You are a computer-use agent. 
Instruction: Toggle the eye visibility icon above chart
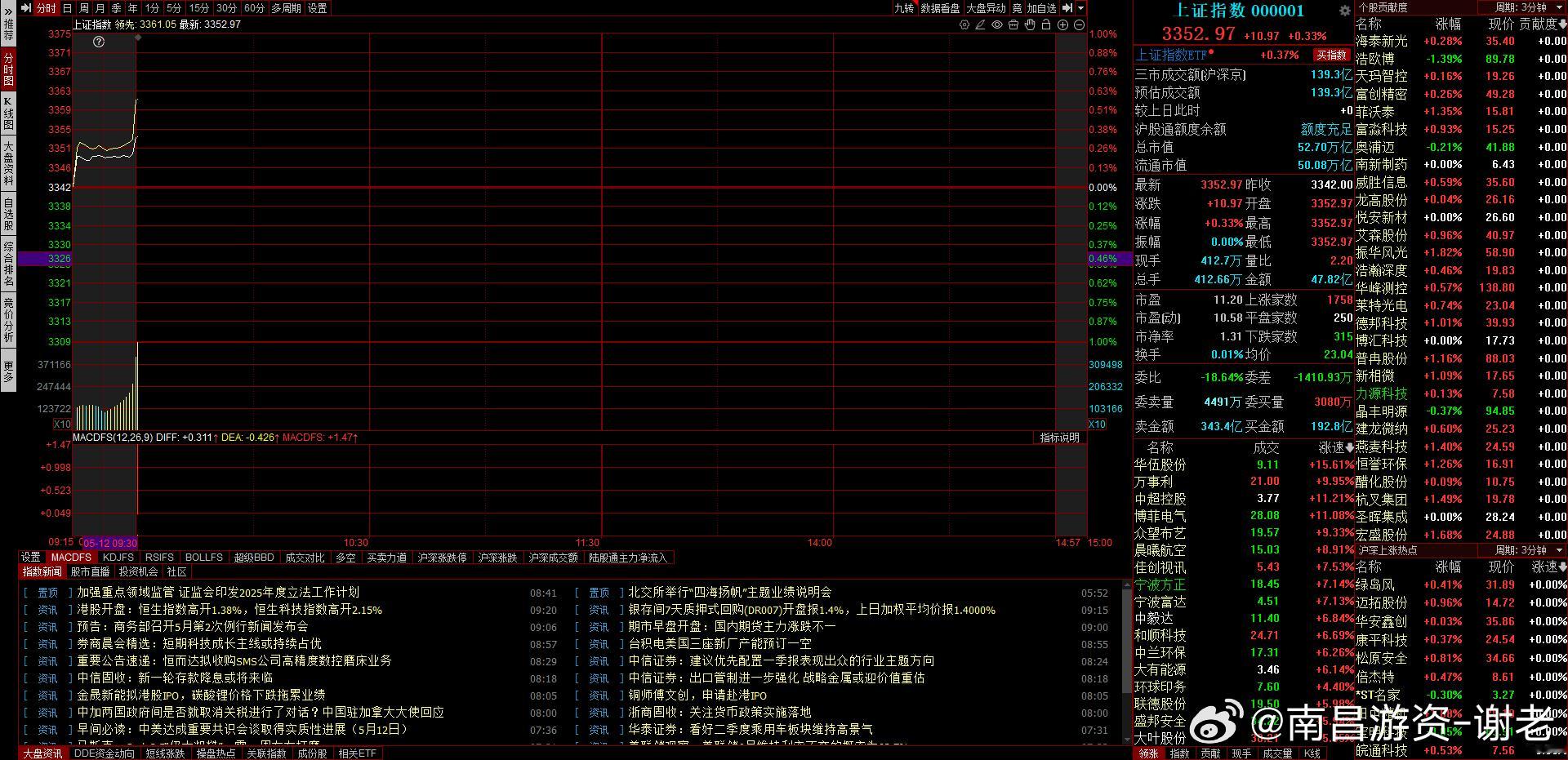[x=997, y=25]
